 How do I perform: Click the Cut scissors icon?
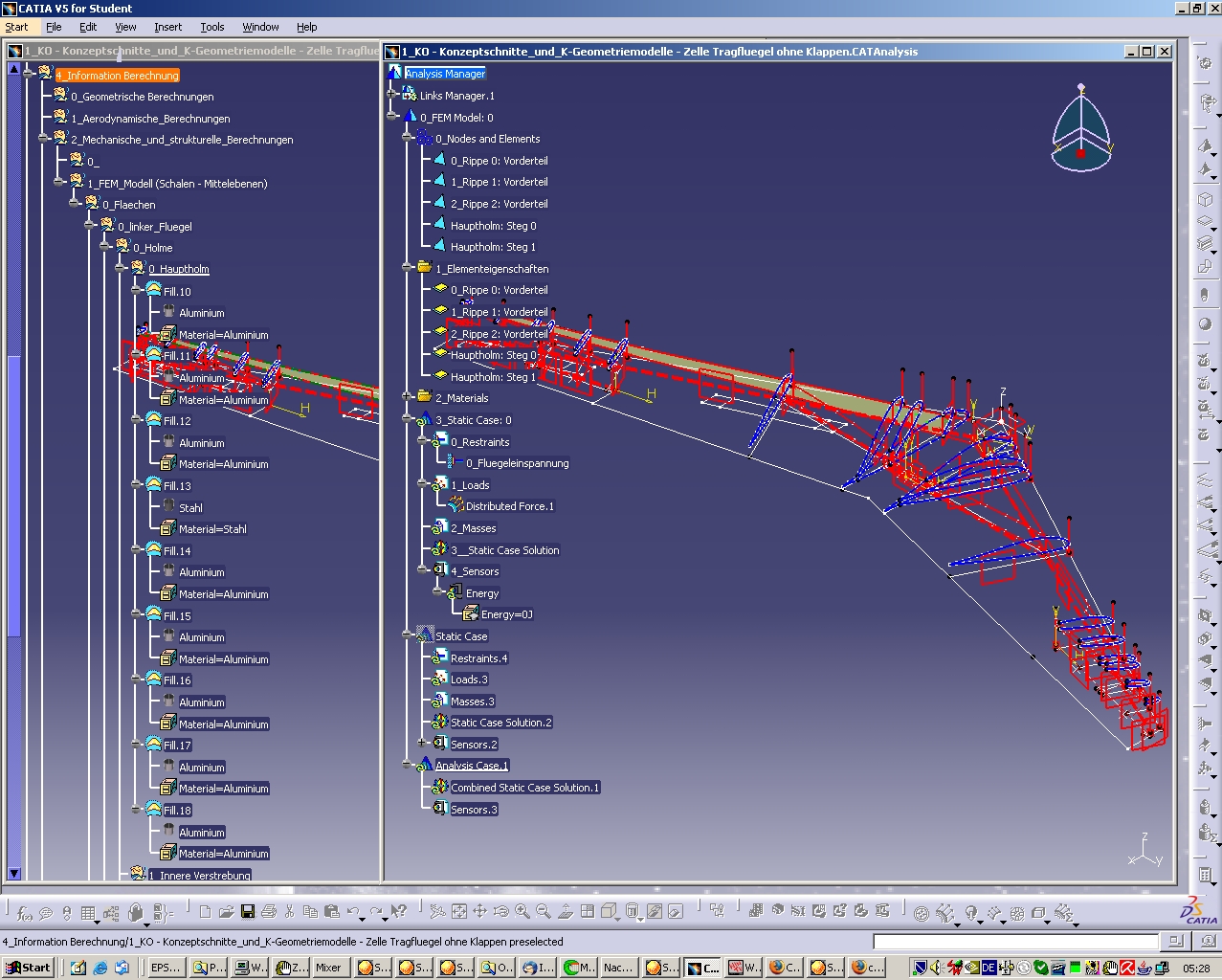(290, 912)
